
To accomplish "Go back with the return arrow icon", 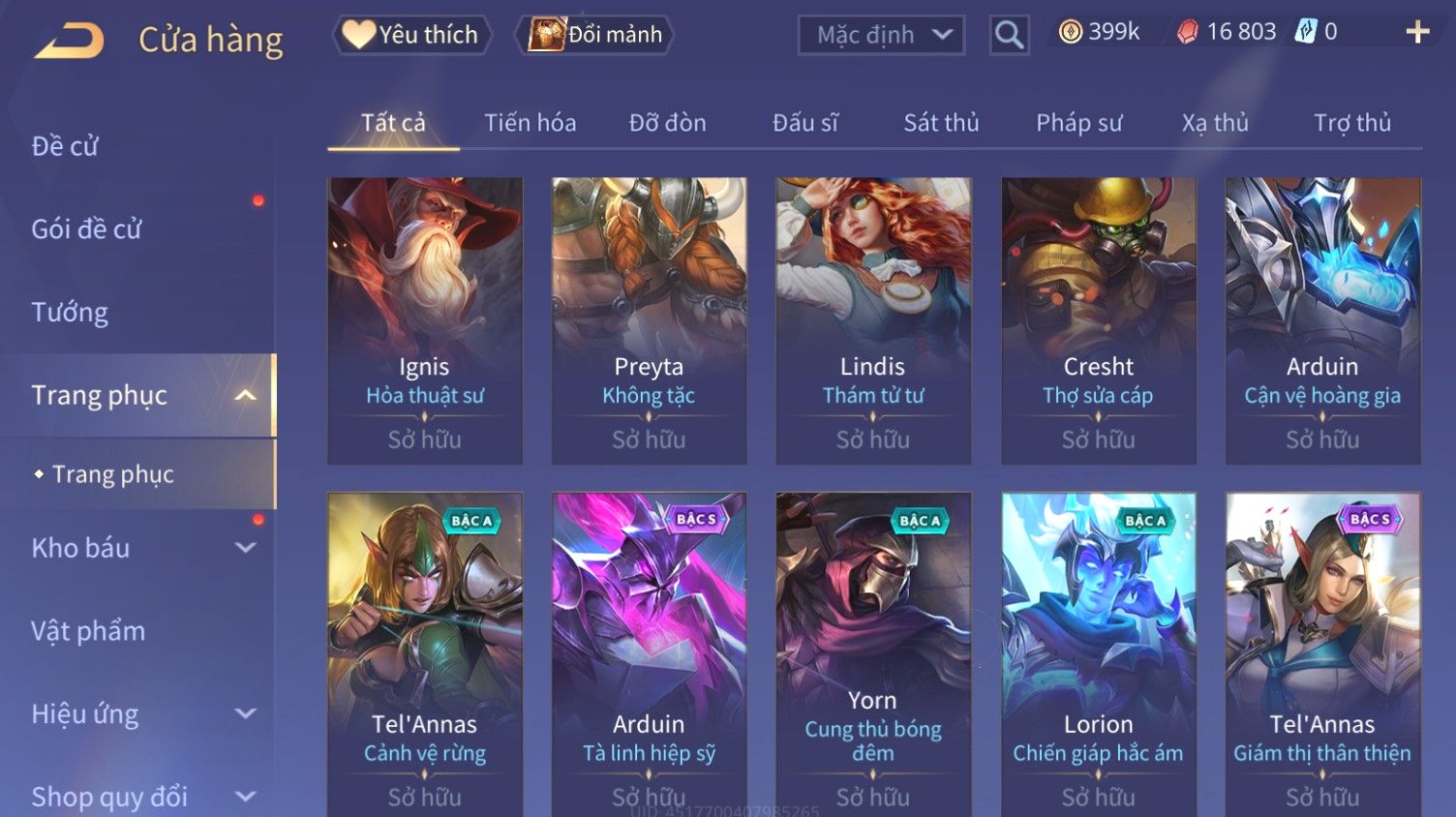I will 69,41.
